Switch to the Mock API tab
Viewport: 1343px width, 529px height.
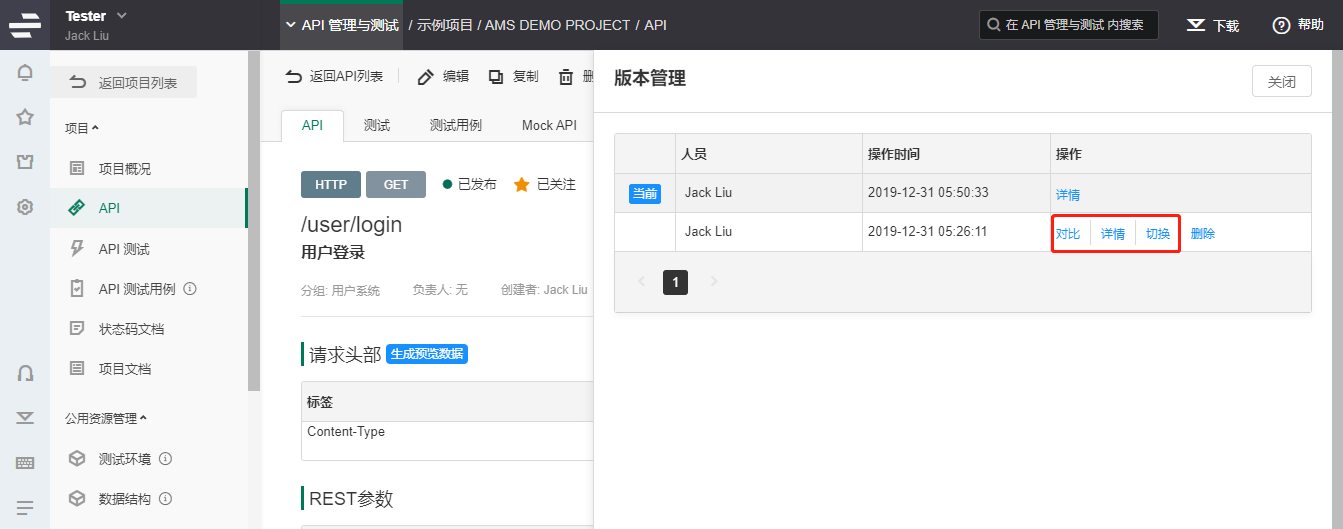549,125
